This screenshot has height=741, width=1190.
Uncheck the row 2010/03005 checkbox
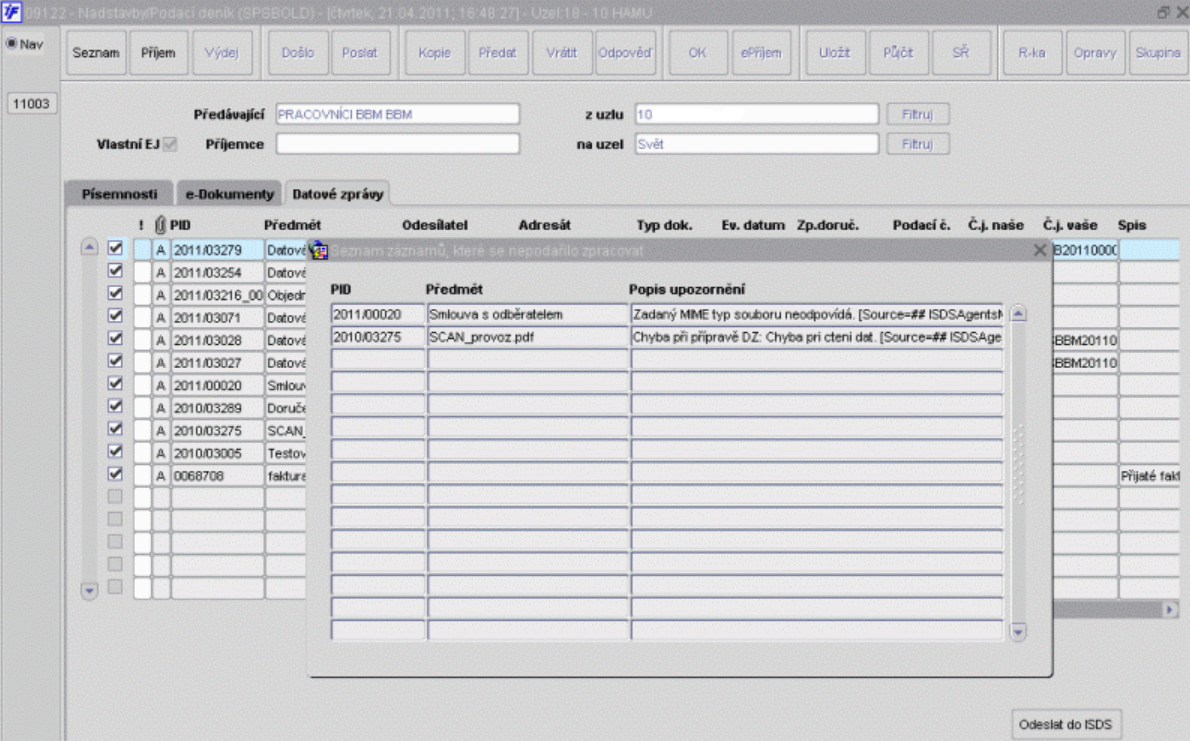click(x=115, y=451)
